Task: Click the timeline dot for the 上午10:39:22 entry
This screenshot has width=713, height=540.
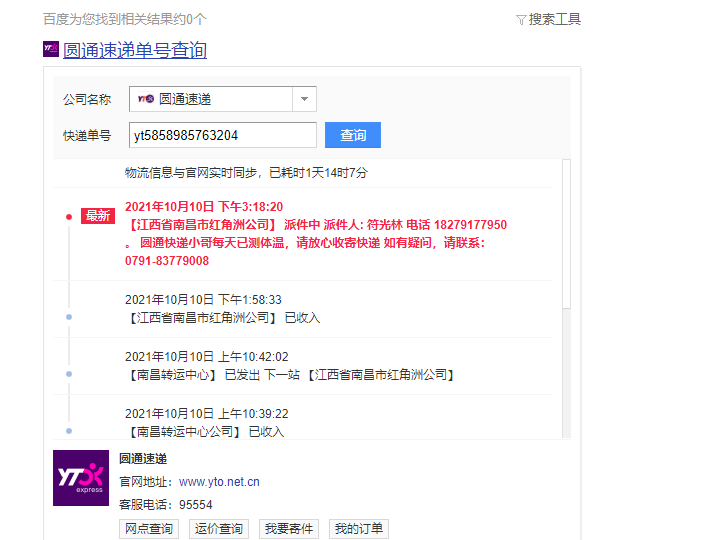Action: (69, 431)
